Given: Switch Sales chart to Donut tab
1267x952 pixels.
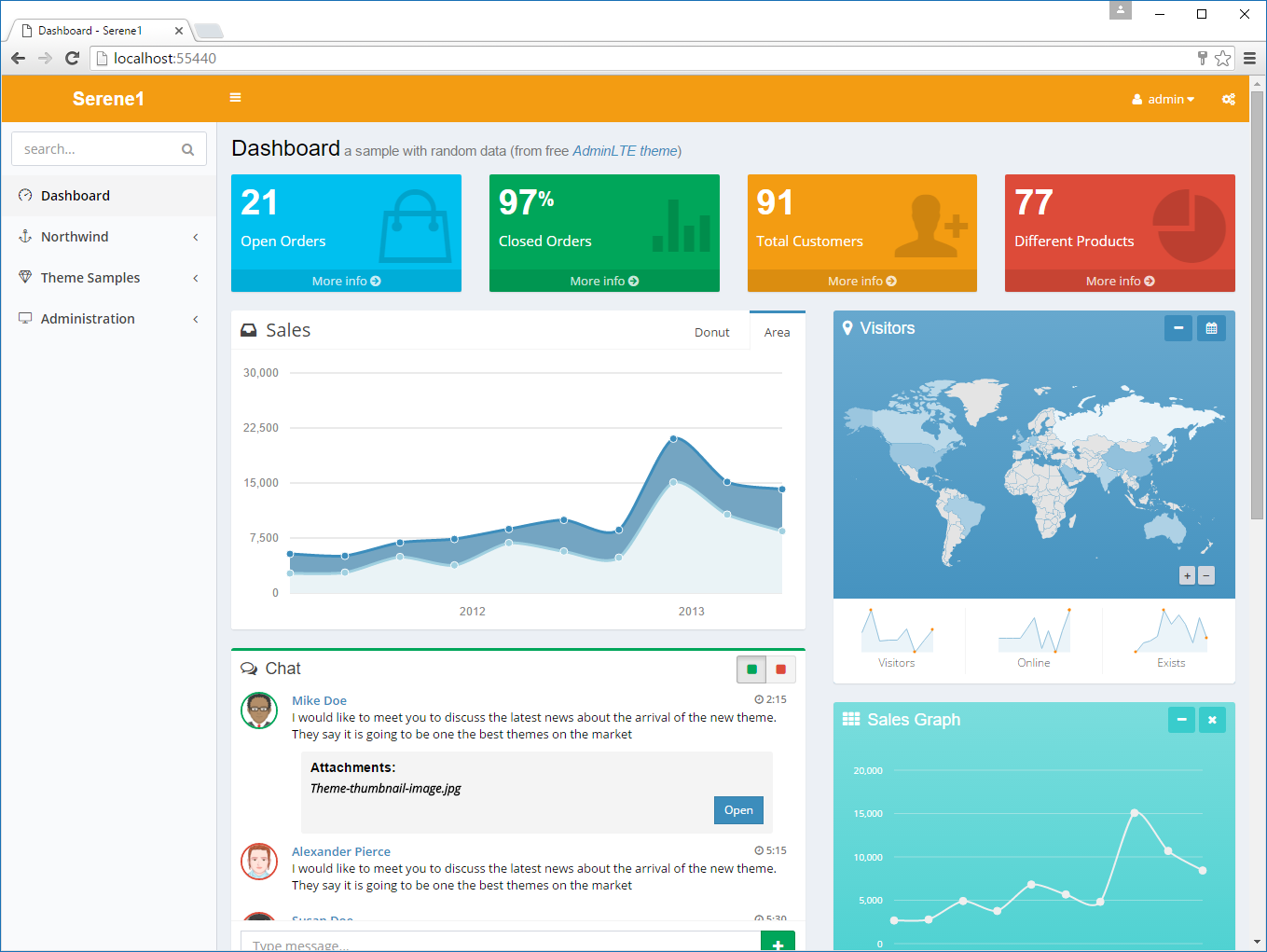Looking at the screenshot, I should click(711, 333).
